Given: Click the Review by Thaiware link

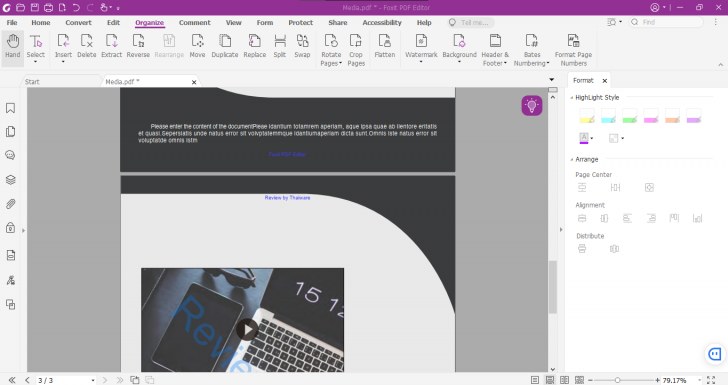Looking at the screenshot, I should 287,198.
